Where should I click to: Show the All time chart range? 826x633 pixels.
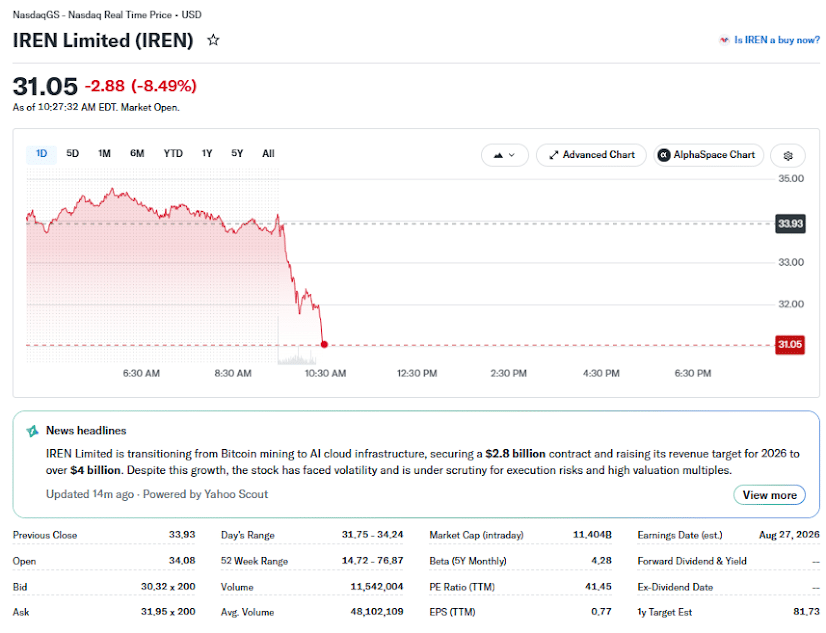click(x=268, y=154)
